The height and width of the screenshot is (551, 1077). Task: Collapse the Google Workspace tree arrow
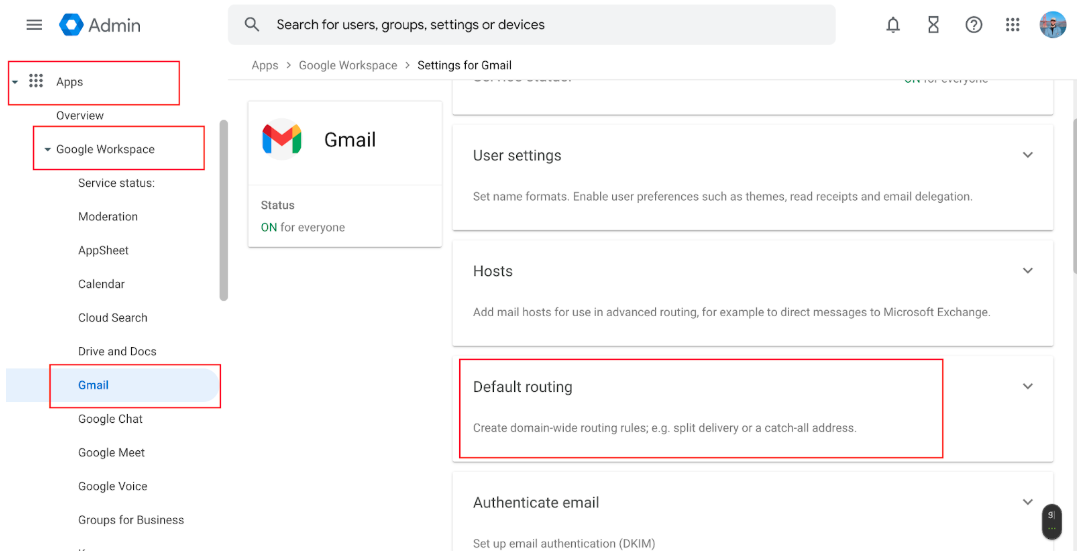[x=47, y=149]
